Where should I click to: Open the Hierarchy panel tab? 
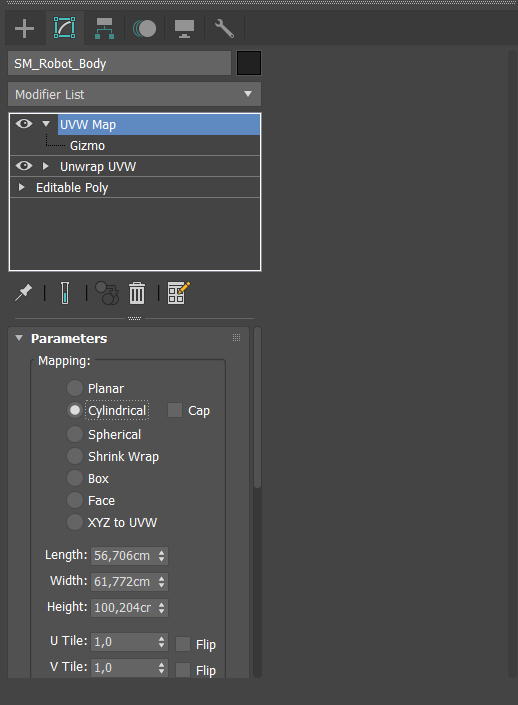pyautogui.click(x=104, y=28)
